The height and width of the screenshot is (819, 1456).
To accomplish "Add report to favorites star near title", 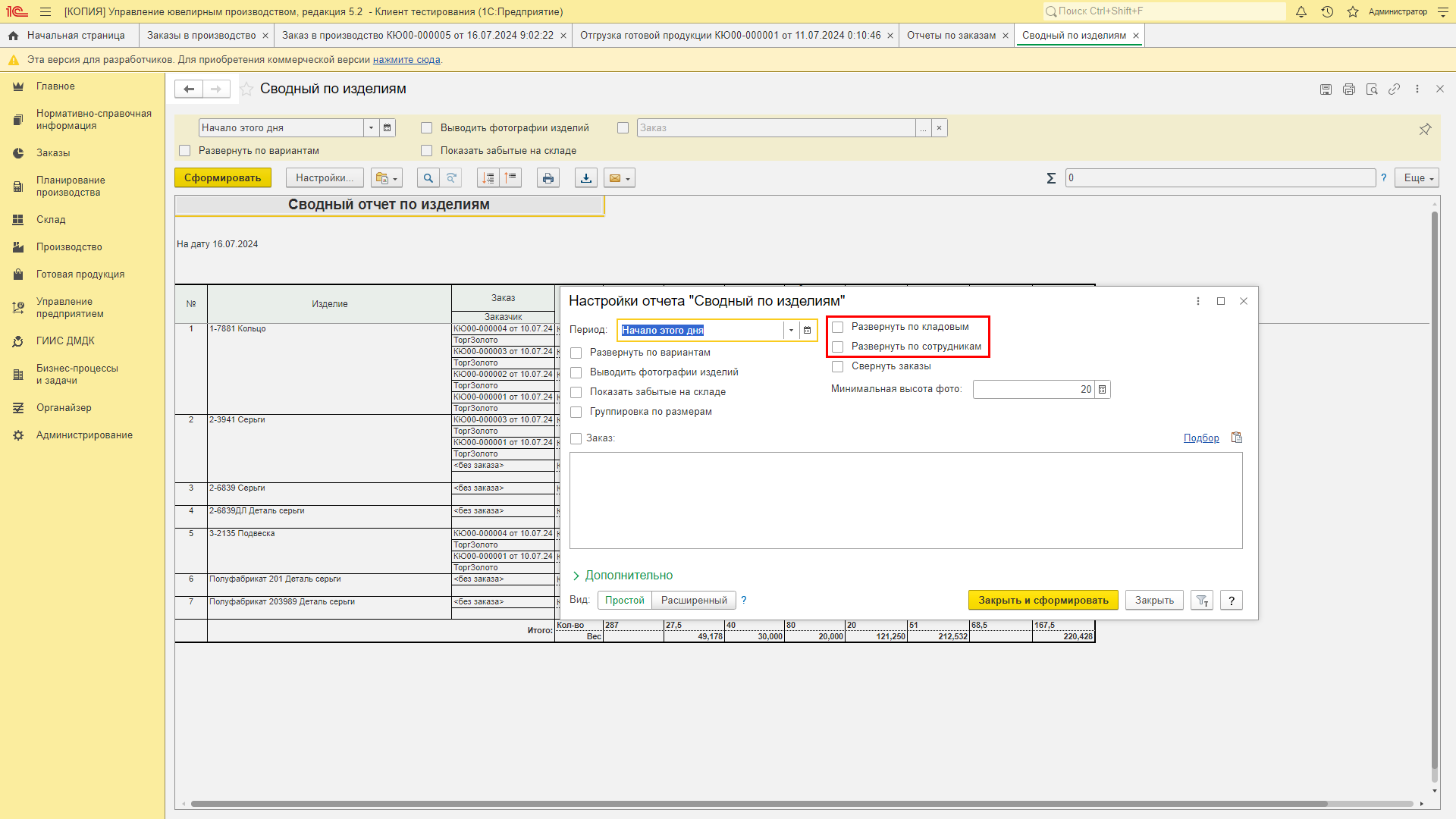I will tap(246, 89).
